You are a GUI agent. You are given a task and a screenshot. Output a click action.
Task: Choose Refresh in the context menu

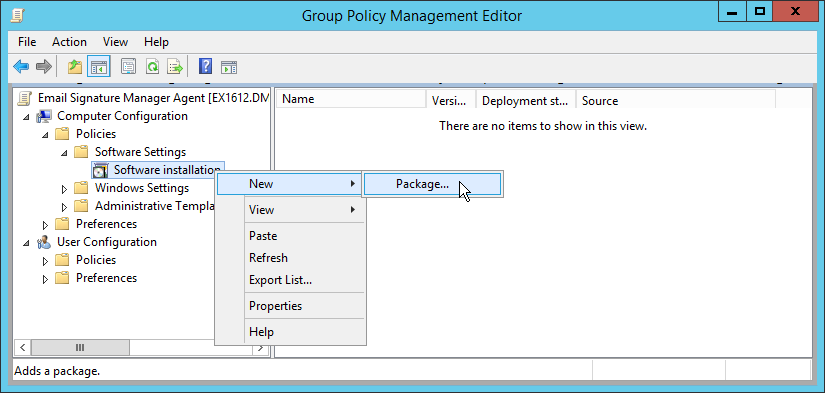pos(289,258)
